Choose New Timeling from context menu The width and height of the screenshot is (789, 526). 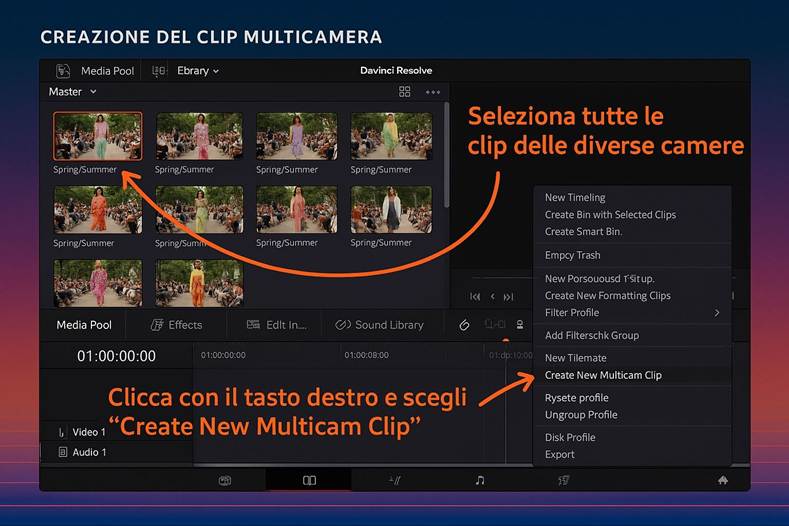pos(575,197)
